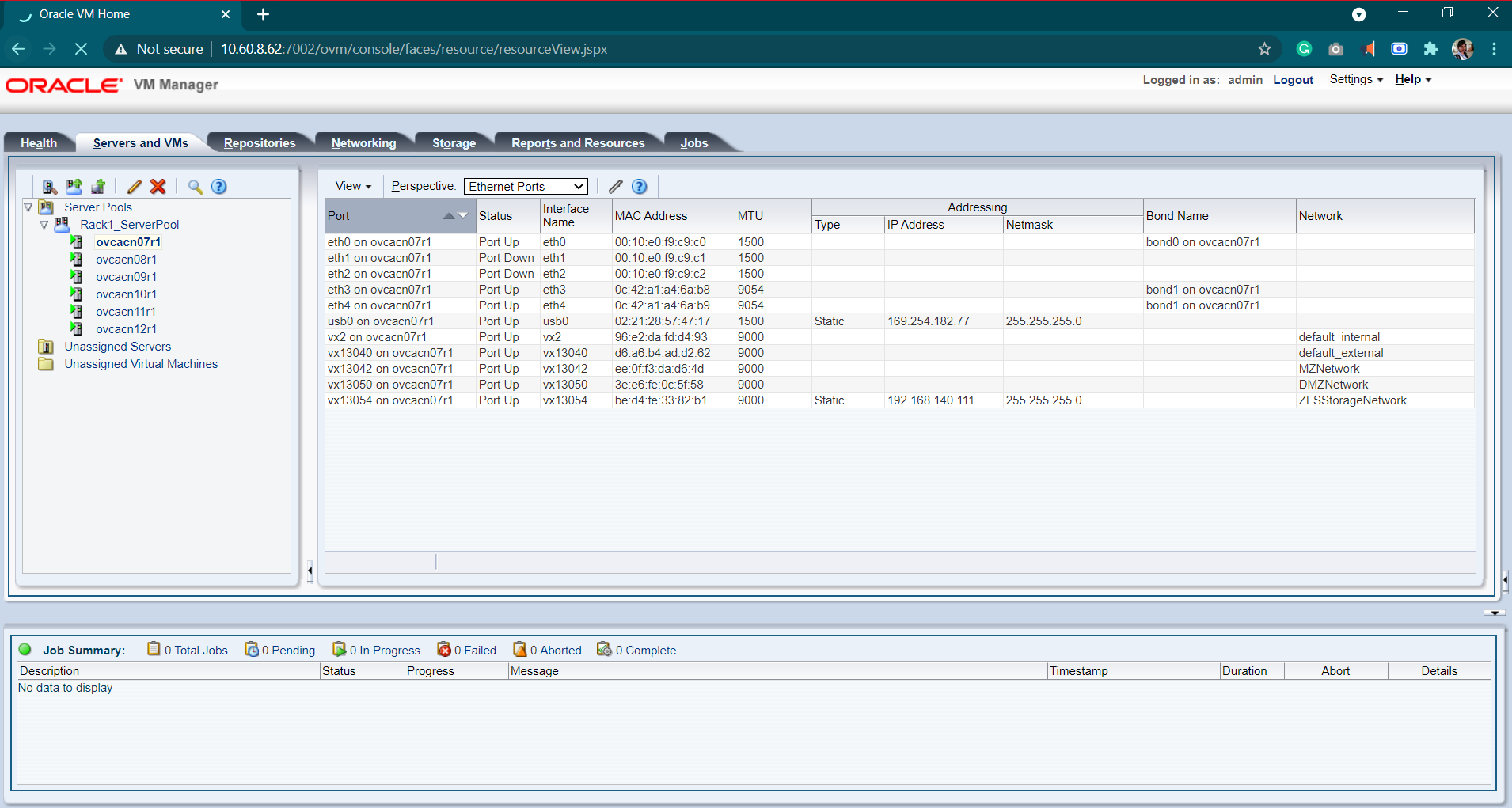
Task: Click the Grammarly extension icon
Action: (1304, 49)
